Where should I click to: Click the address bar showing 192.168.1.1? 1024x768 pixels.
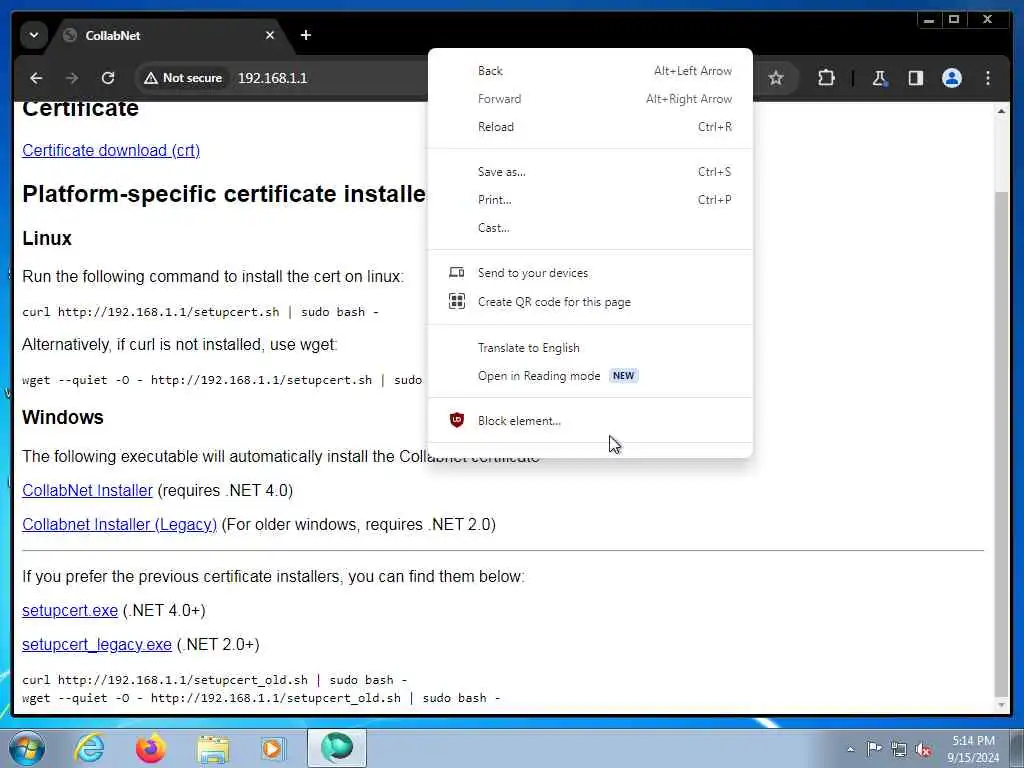[272, 78]
